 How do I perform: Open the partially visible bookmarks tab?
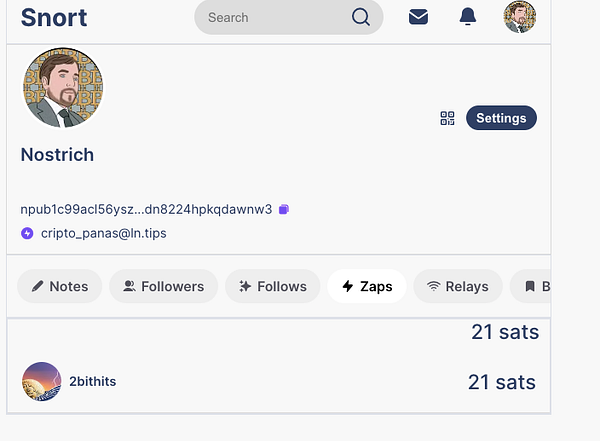click(533, 286)
